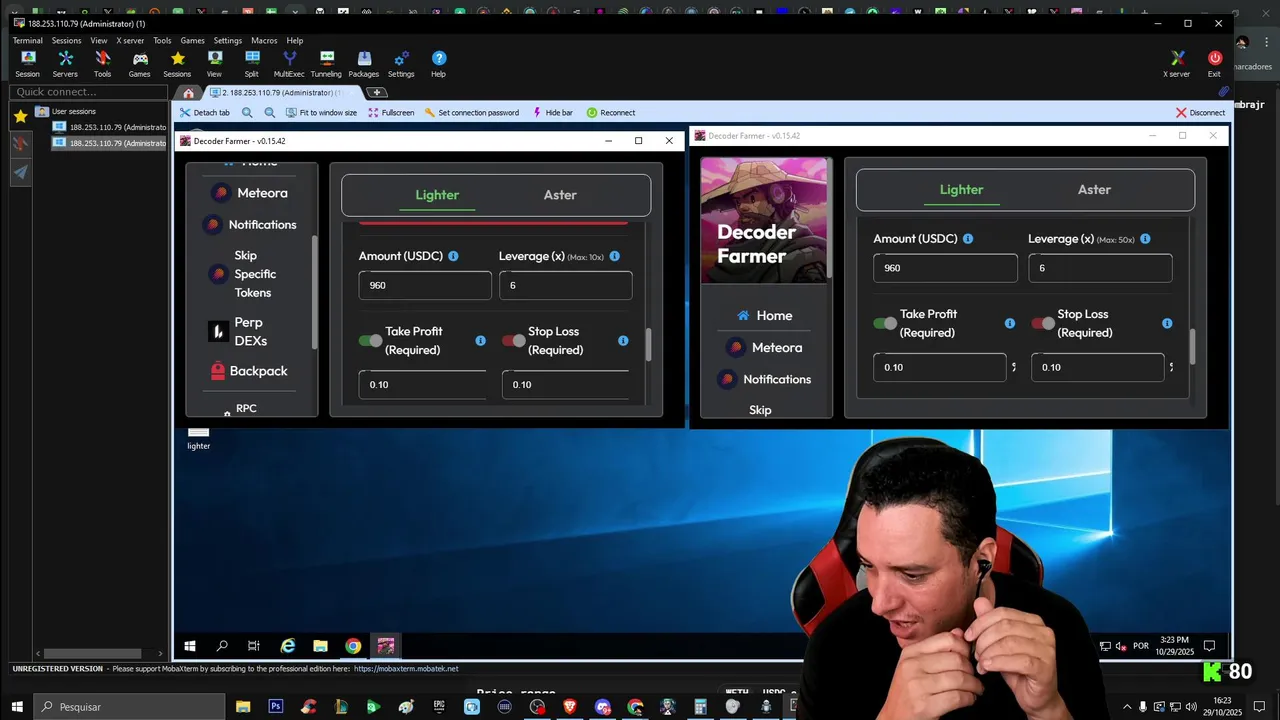Open Backpack in left window sidebar

point(249,371)
